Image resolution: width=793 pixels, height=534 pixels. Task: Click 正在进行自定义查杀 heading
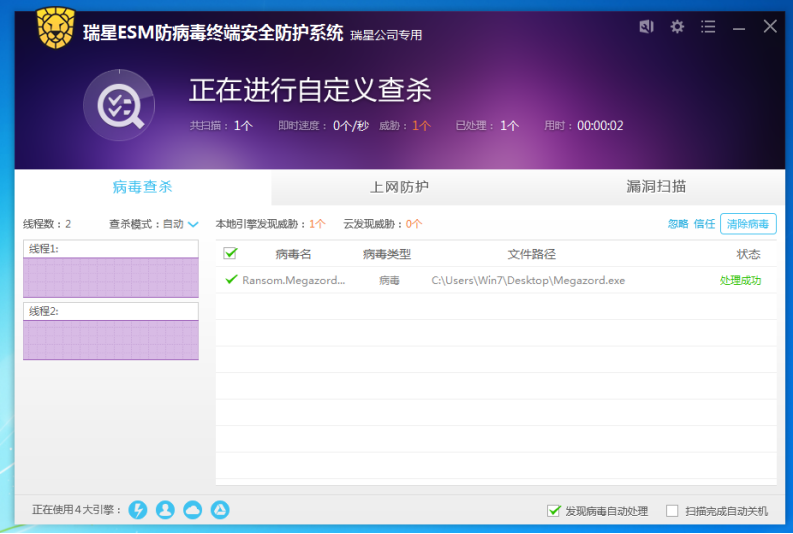tap(310, 91)
